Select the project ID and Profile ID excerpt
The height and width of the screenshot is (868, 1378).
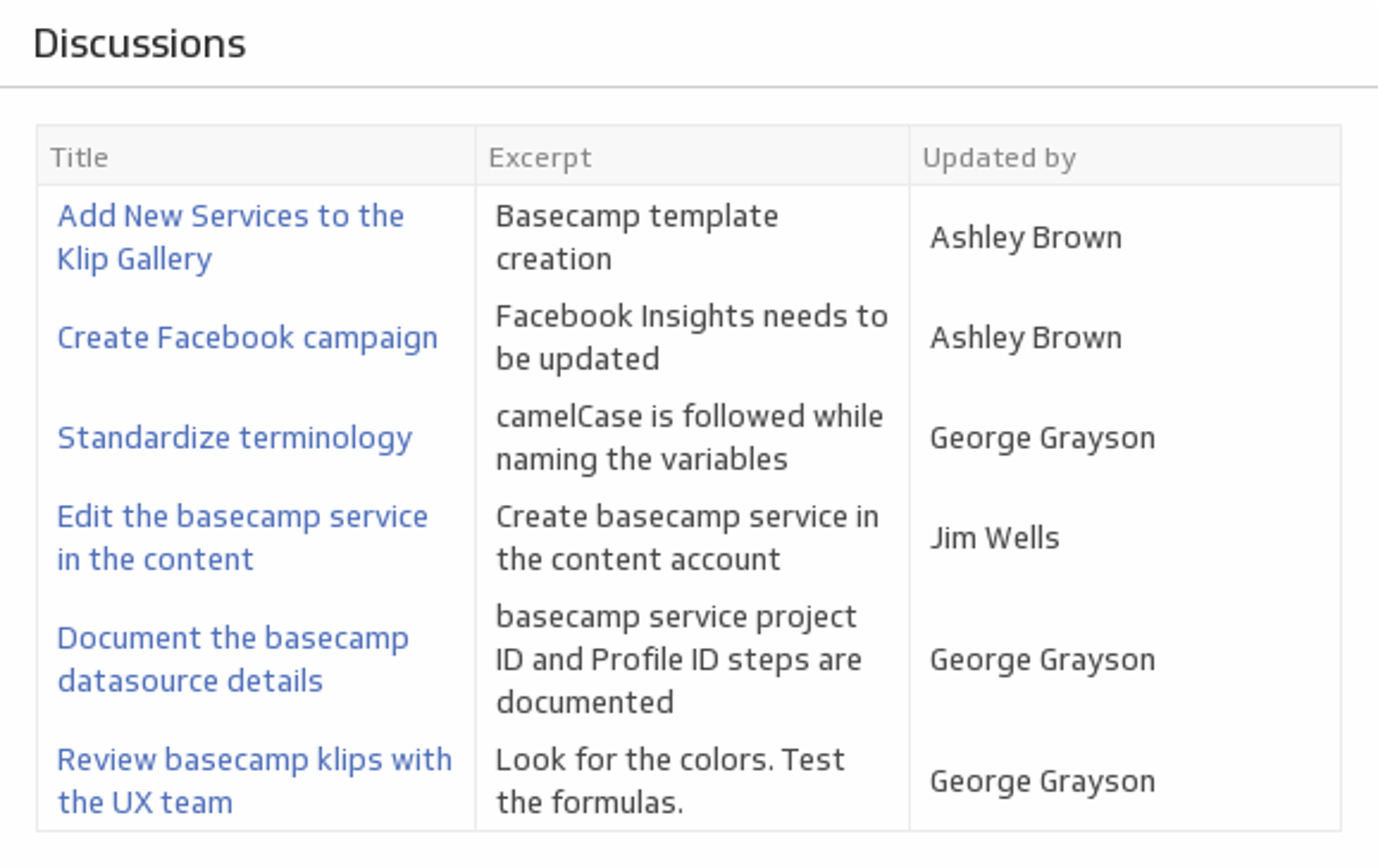(x=678, y=659)
